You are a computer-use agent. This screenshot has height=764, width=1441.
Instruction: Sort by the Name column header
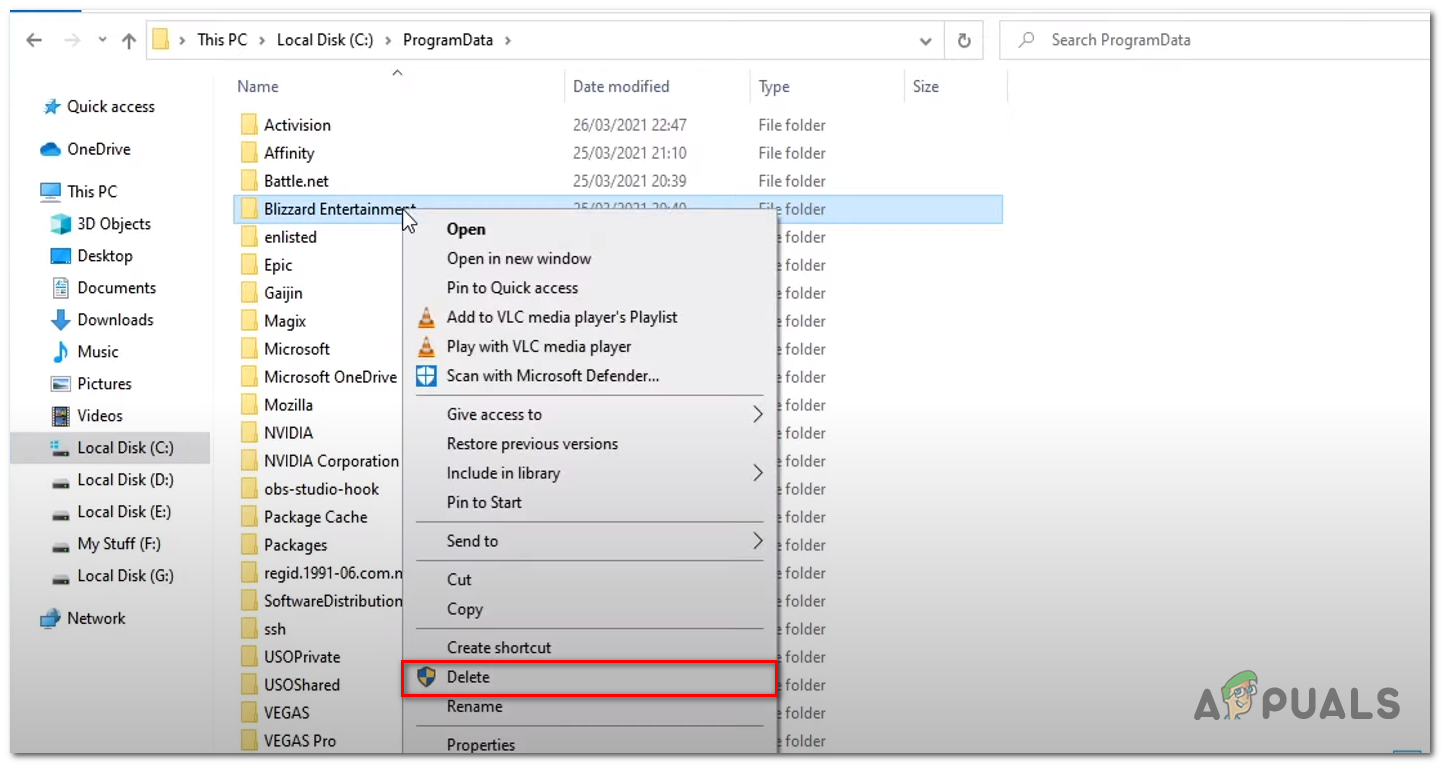258,87
